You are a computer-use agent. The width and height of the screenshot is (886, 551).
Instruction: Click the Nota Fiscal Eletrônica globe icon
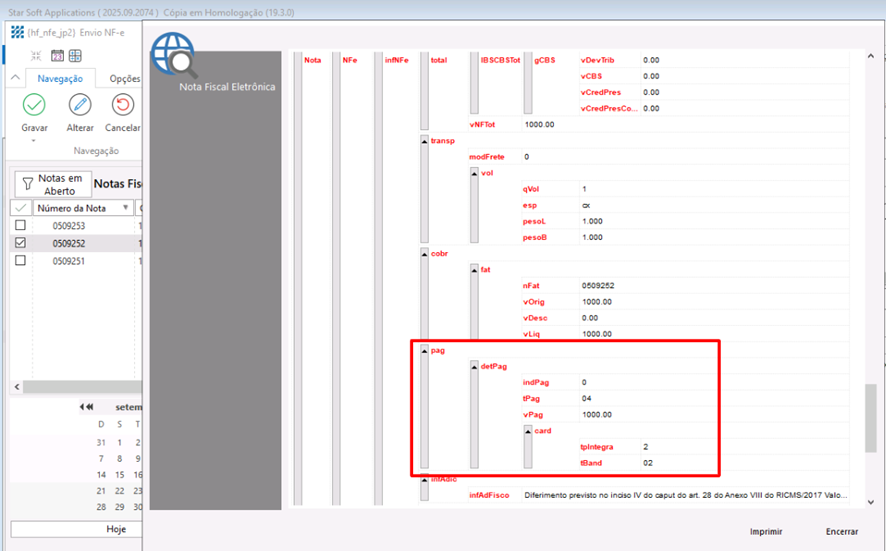(x=173, y=56)
